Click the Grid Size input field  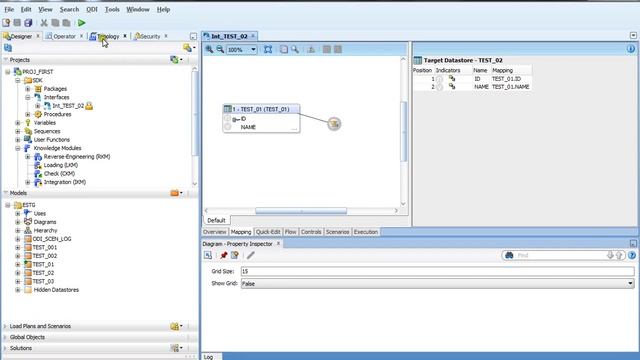pos(438,271)
